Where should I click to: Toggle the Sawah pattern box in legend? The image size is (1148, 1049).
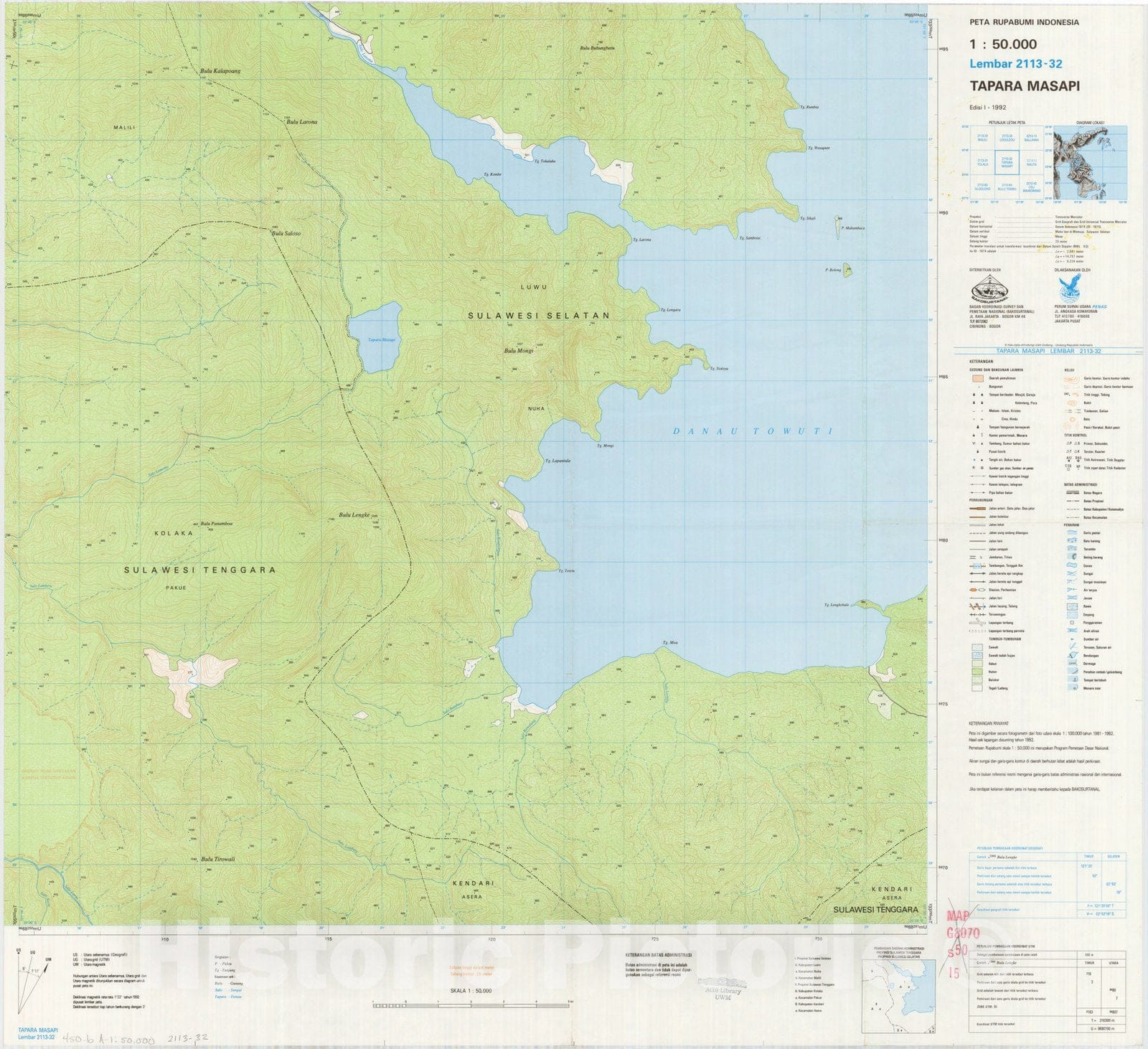977,647
